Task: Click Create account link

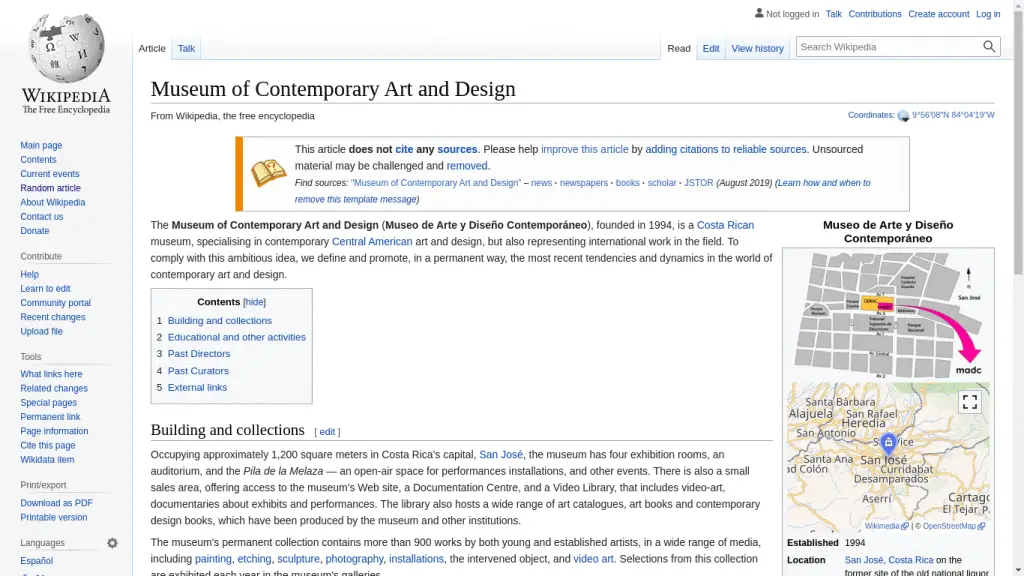Action: pyautogui.click(x=938, y=14)
